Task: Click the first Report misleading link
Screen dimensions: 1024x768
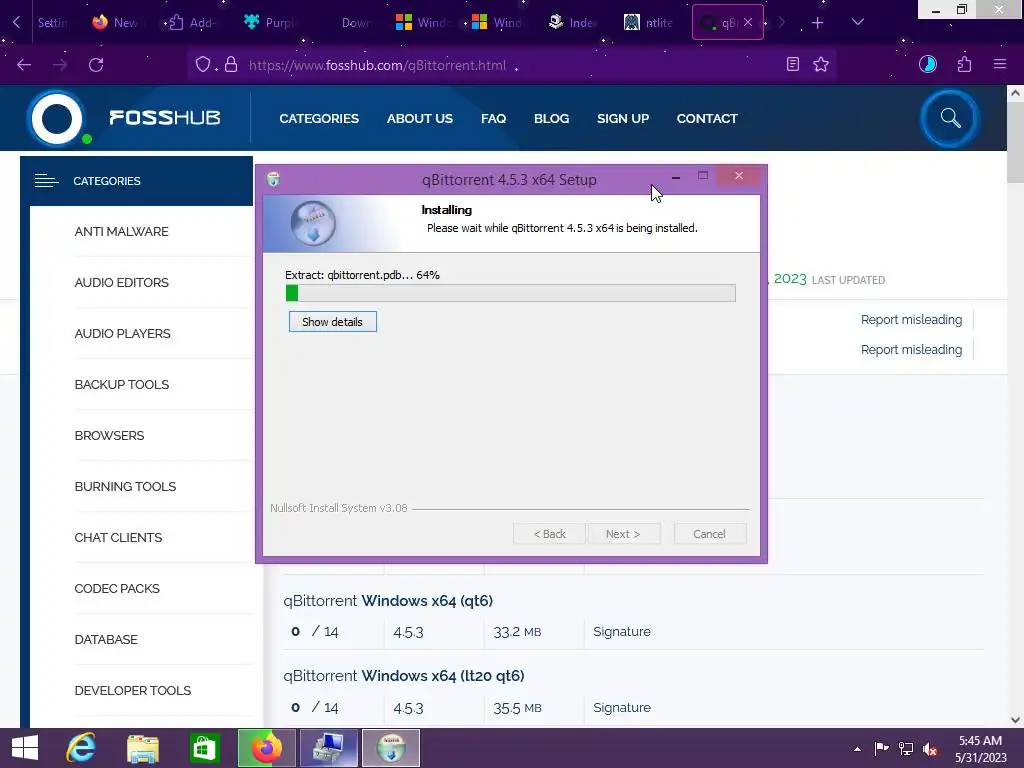Action: click(x=911, y=319)
